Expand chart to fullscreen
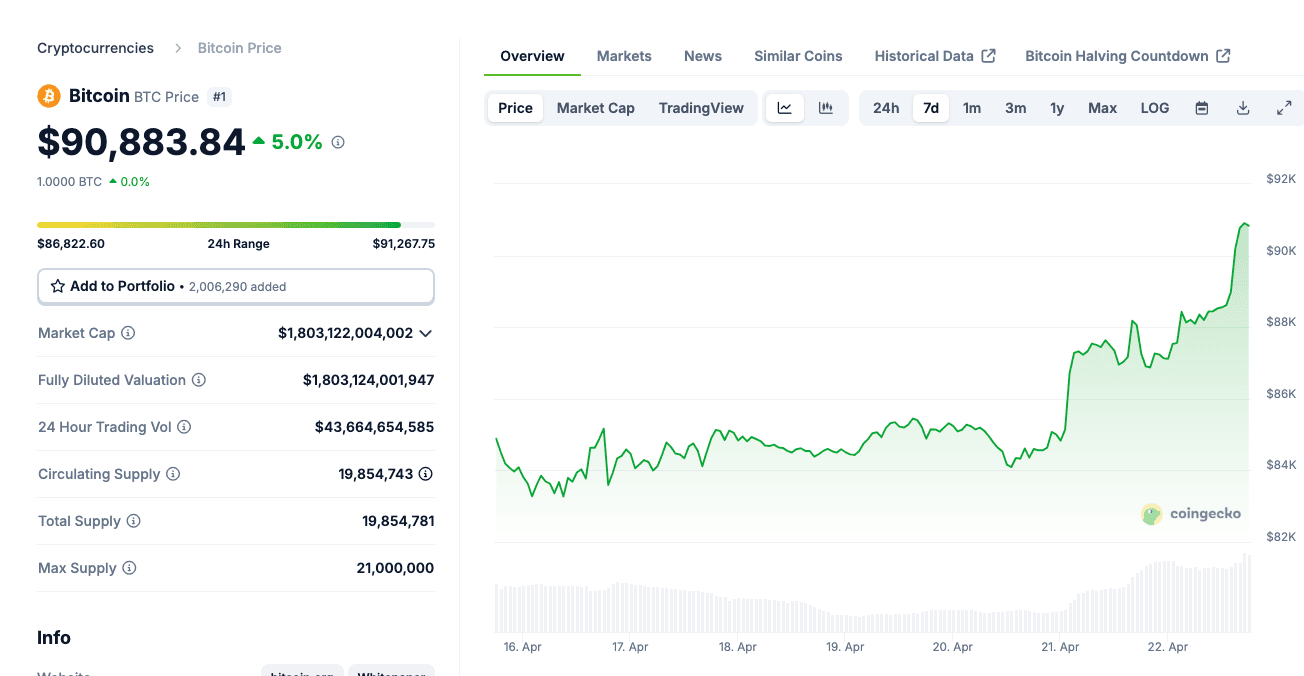 click(1284, 108)
